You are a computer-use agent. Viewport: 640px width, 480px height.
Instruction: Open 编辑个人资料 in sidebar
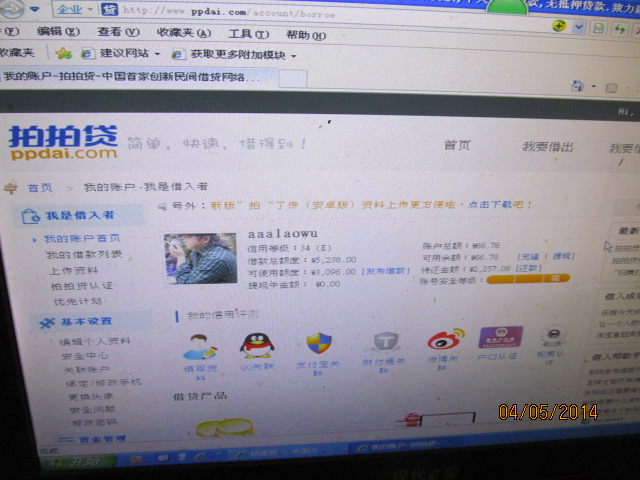[x=95, y=341]
